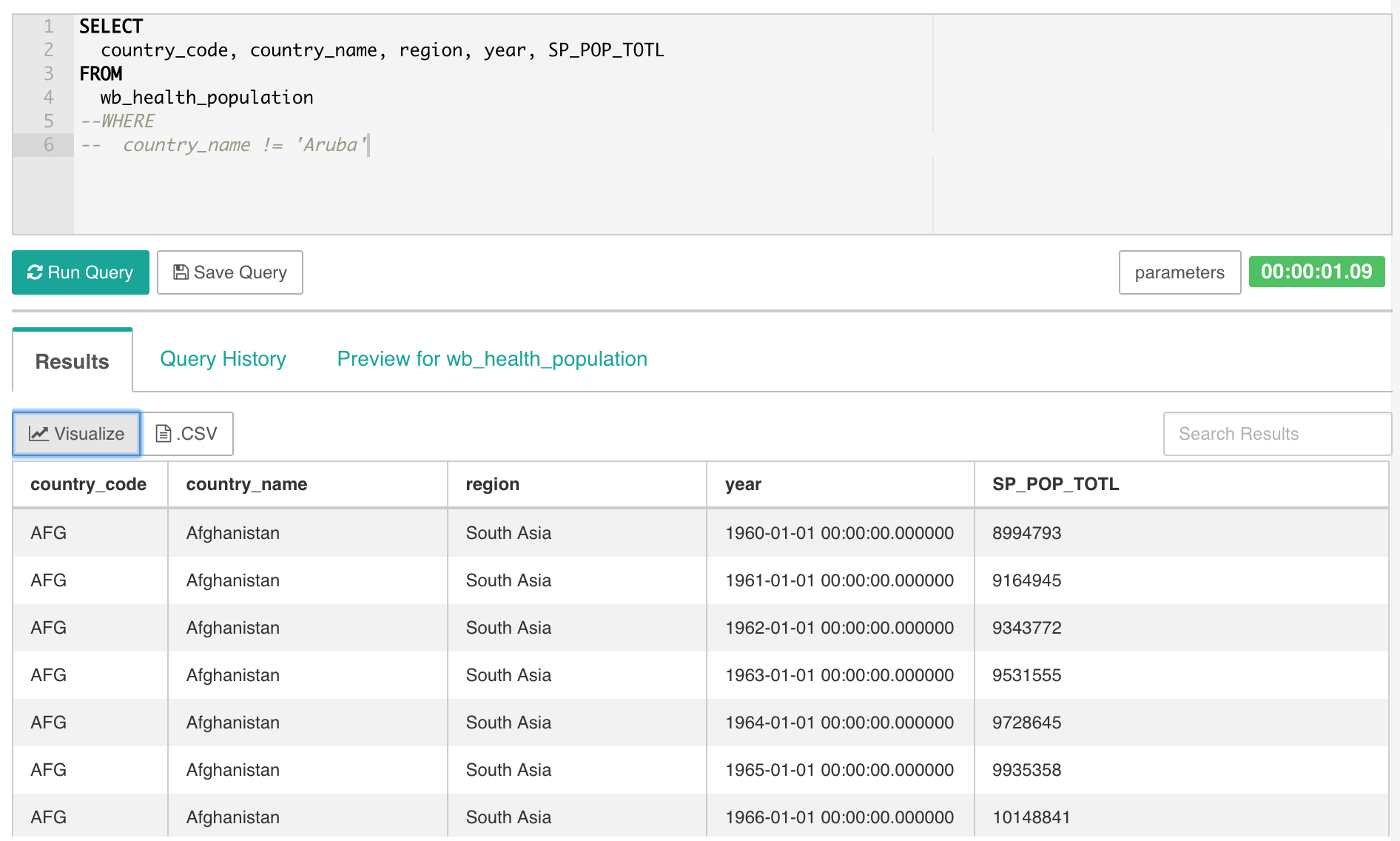The height and width of the screenshot is (841, 1400).
Task: Click line number 6 in the editor gutter
Action: (x=47, y=145)
